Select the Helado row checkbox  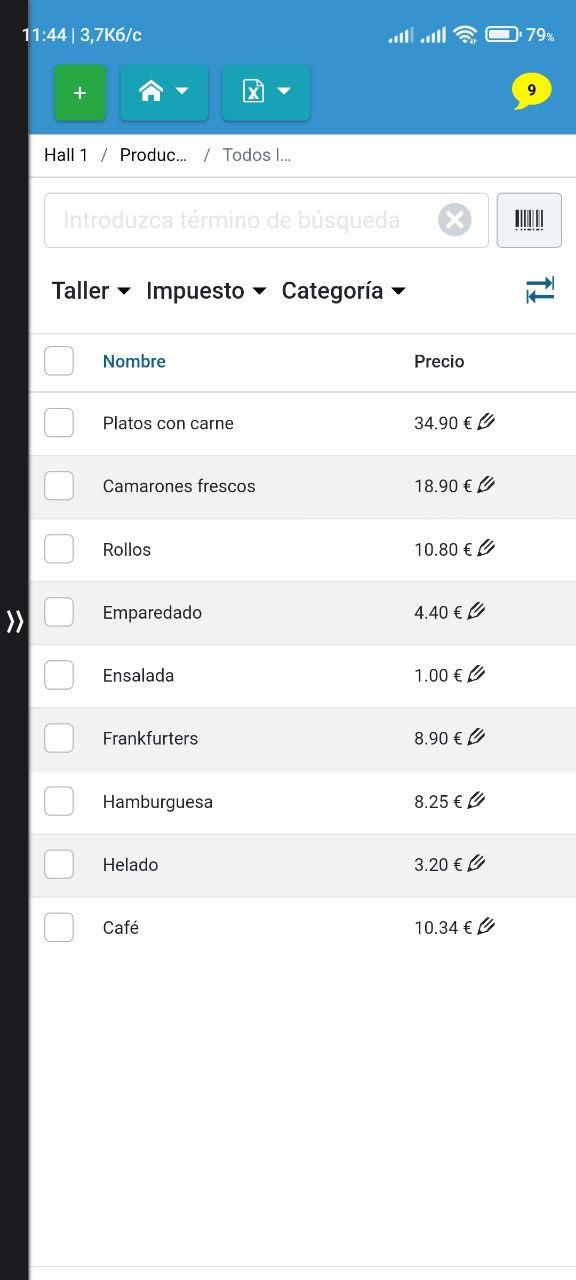pos(59,864)
